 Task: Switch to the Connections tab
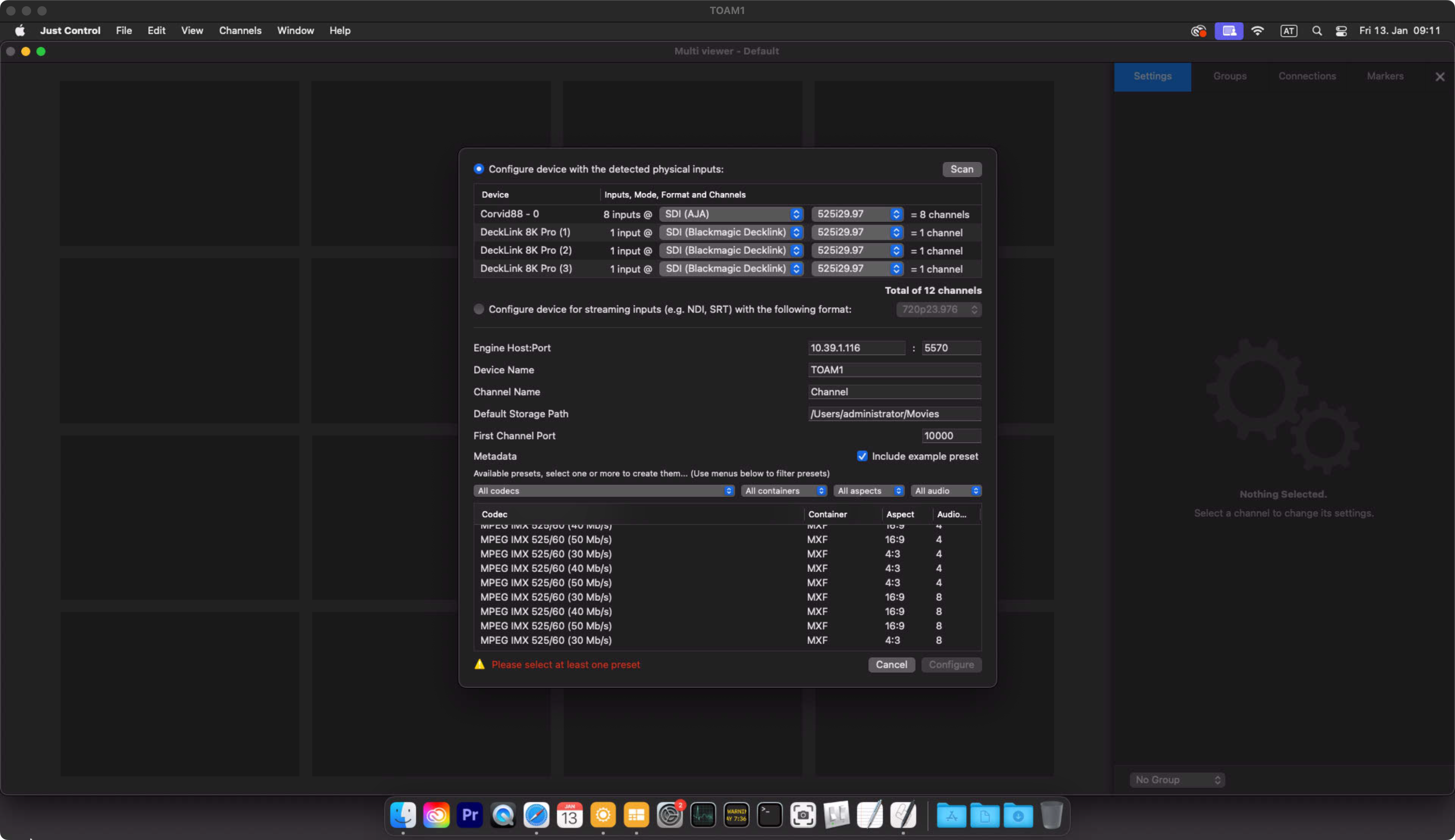1307,76
